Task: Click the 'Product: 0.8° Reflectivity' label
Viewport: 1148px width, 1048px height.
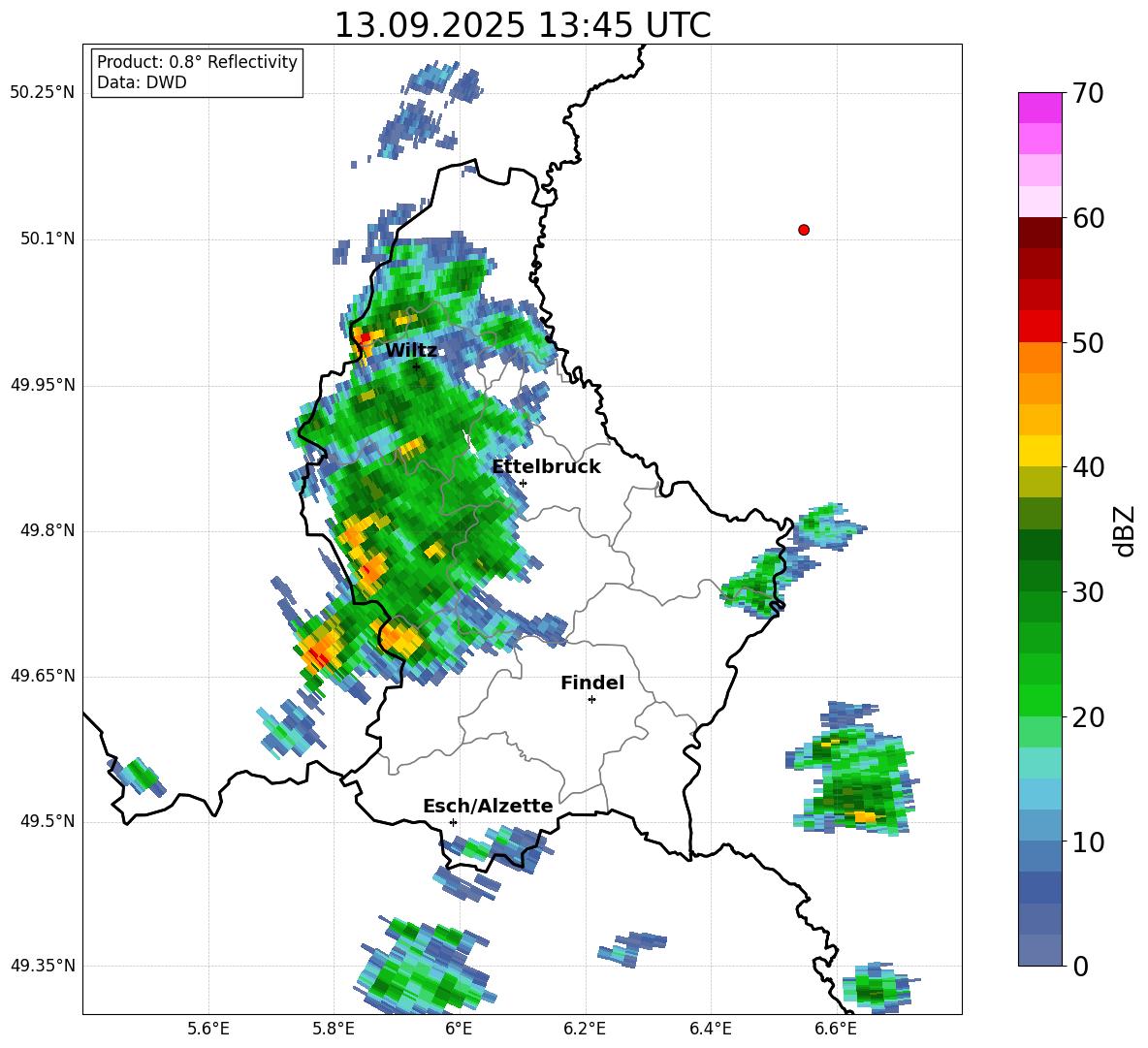Action: [x=197, y=62]
